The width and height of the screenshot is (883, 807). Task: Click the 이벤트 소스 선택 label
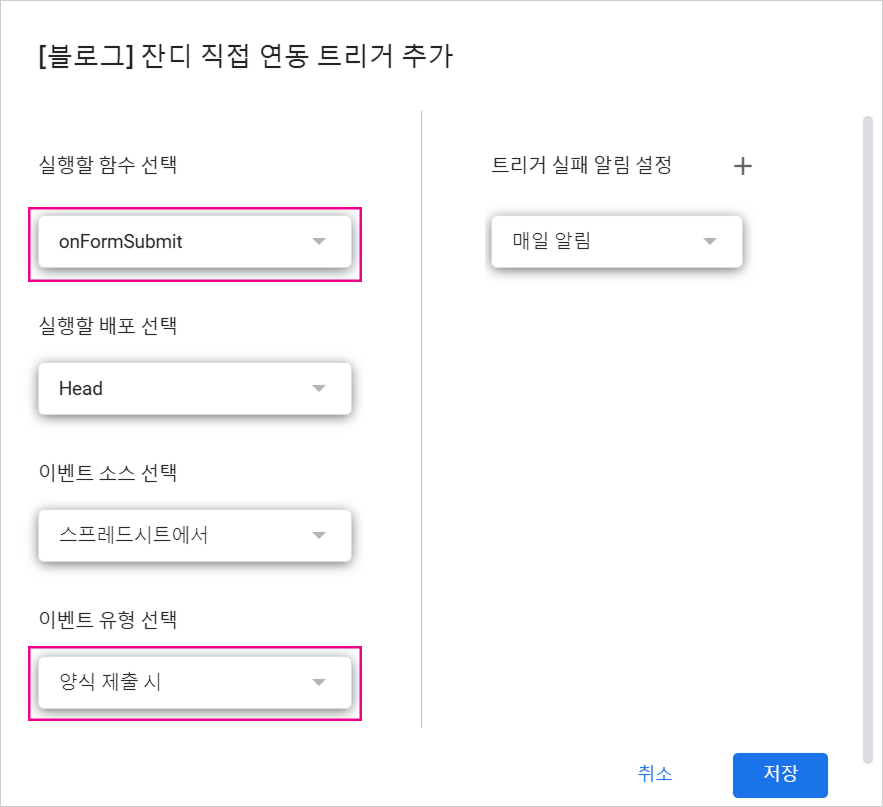click(107, 472)
